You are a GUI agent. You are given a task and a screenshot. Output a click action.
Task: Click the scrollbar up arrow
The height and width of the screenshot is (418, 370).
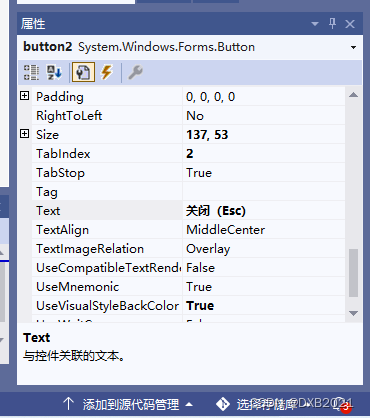tap(353, 95)
